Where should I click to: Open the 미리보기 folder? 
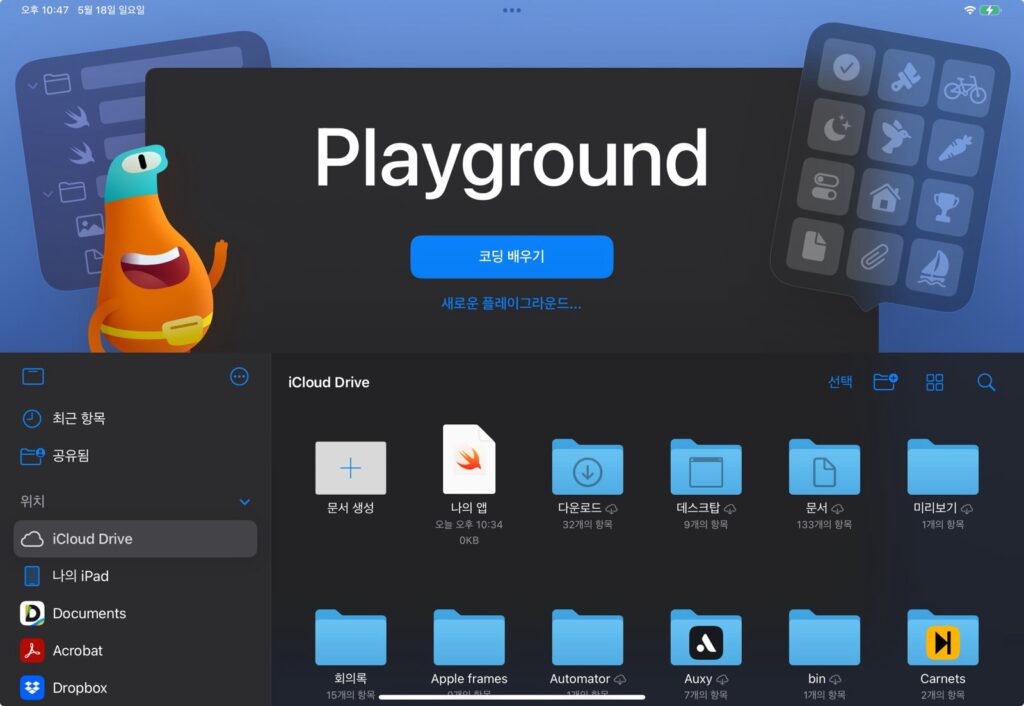click(x=942, y=466)
